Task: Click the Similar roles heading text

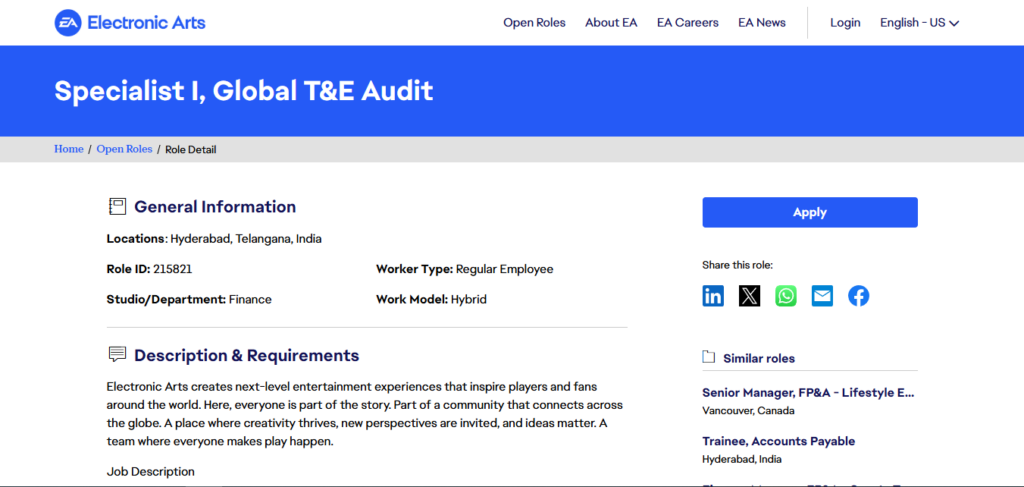Action: point(759,358)
